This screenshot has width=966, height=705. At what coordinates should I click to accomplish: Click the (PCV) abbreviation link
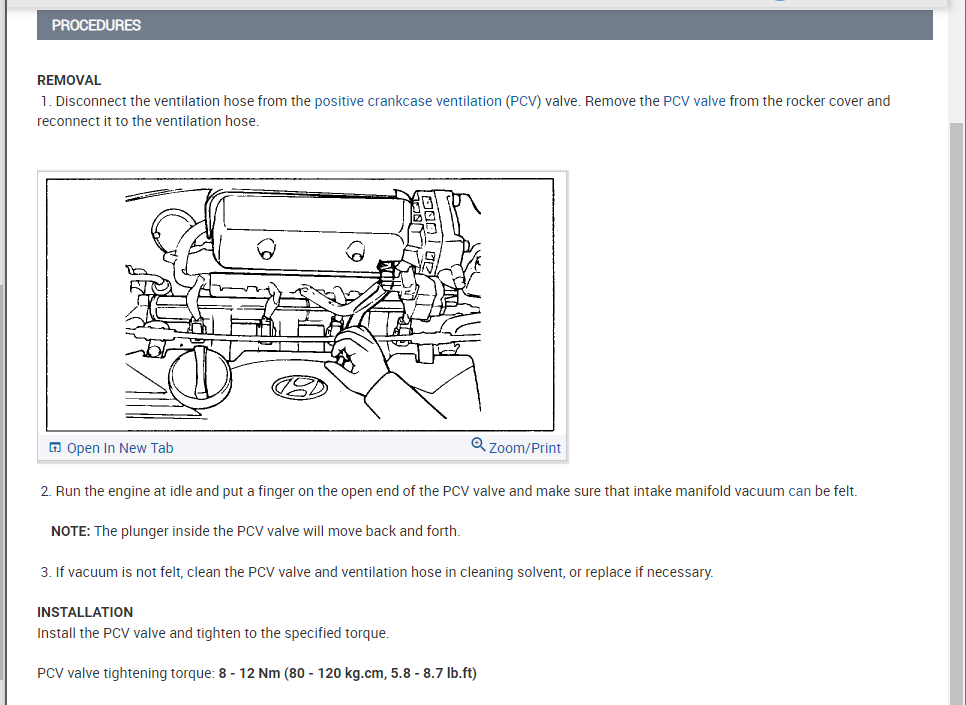pyautogui.click(x=523, y=101)
